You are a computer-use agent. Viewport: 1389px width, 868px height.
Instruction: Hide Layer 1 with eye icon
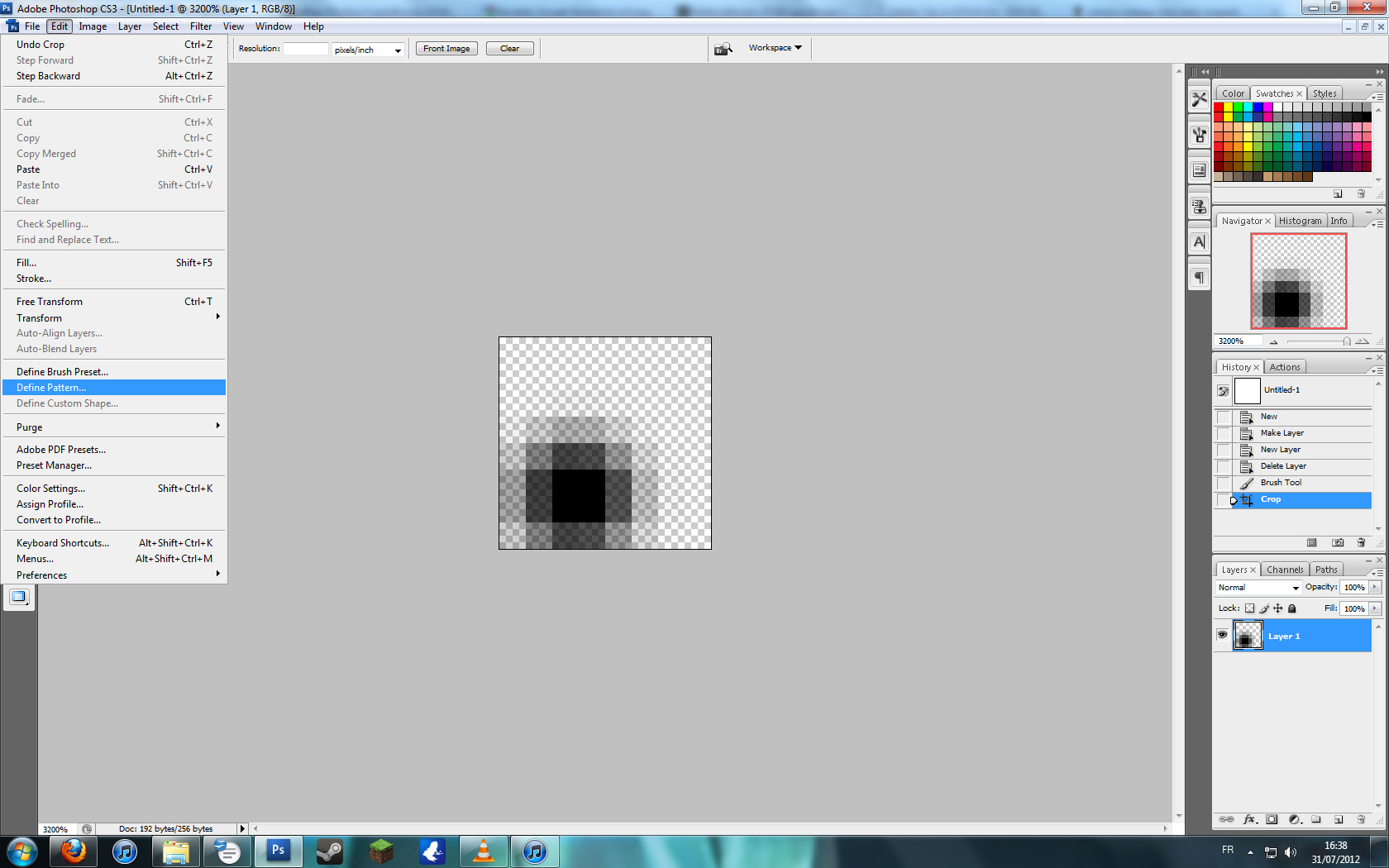[x=1222, y=635]
